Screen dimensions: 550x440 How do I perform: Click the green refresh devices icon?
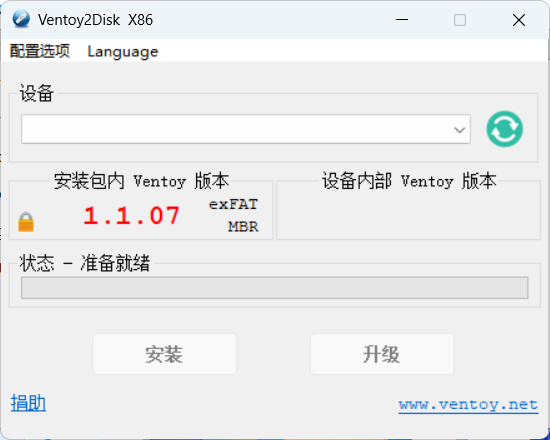pyautogui.click(x=504, y=129)
